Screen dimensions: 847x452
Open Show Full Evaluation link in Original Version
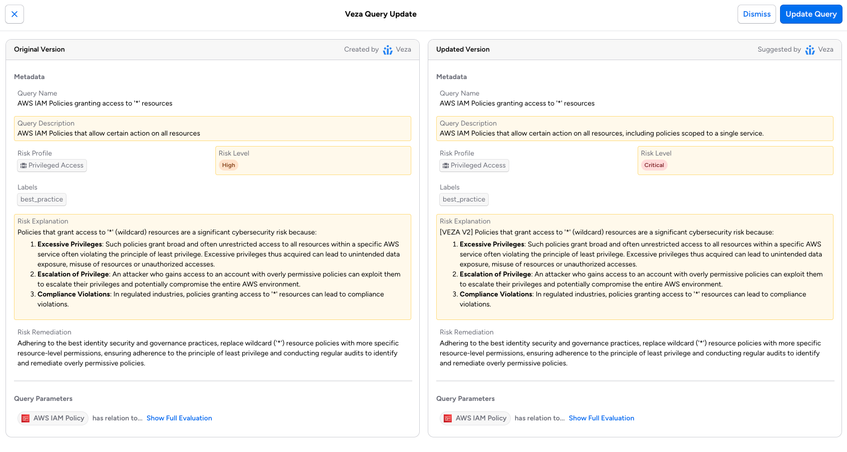(179, 418)
